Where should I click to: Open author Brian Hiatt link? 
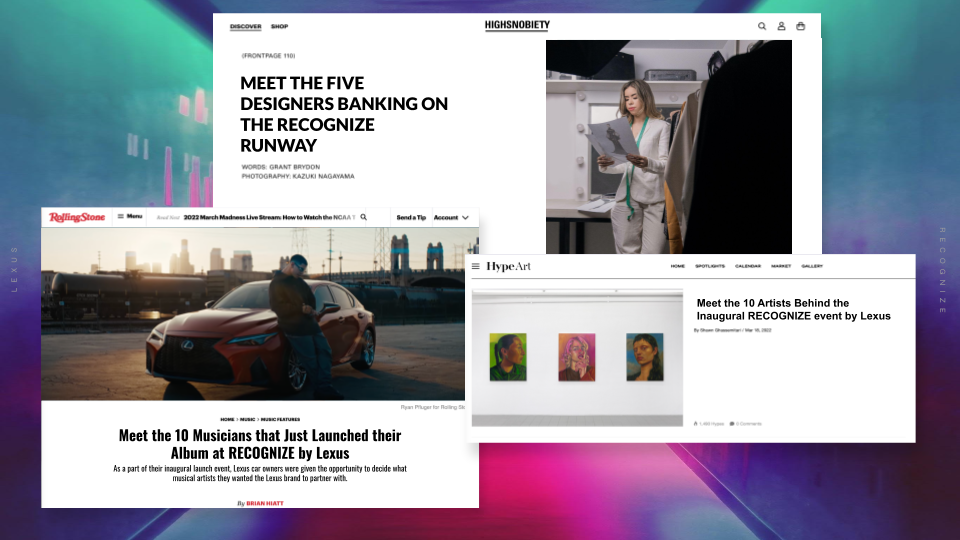(x=264, y=503)
